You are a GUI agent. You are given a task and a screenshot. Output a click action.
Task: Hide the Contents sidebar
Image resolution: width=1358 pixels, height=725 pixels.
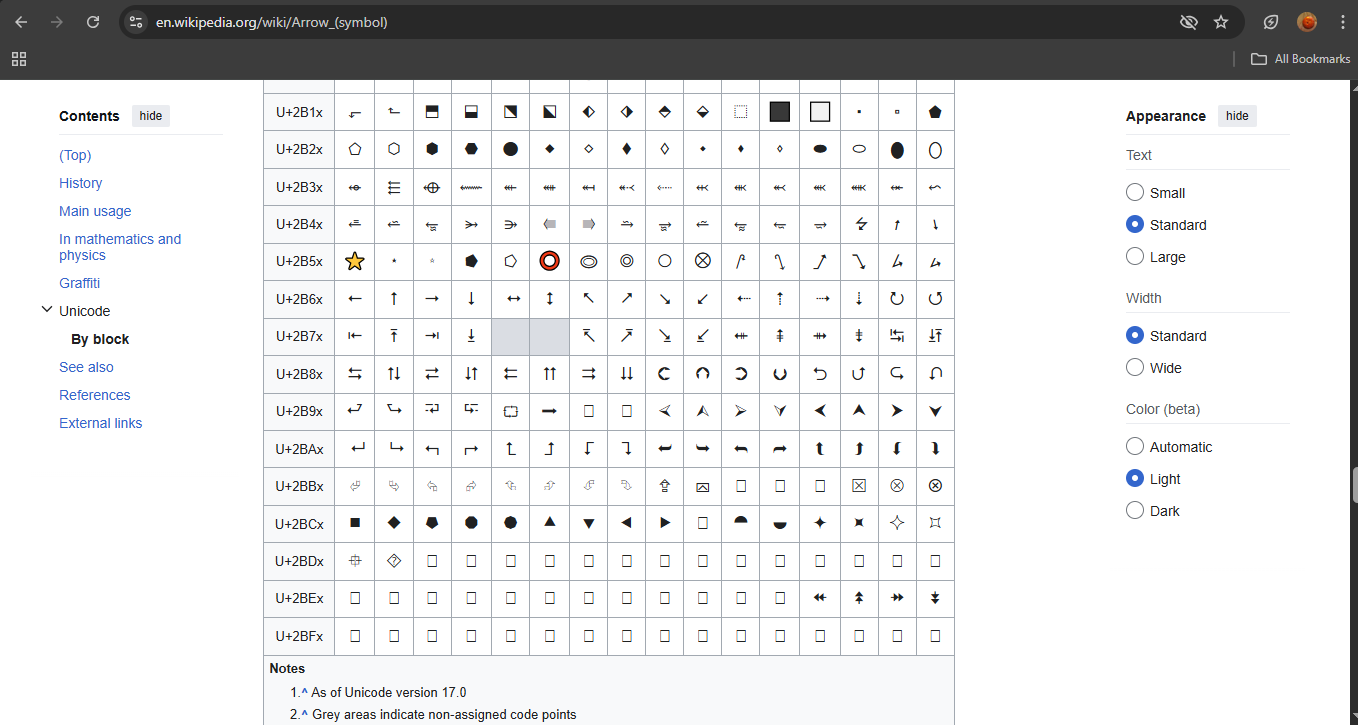pyautogui.click(x=151, y=116)
